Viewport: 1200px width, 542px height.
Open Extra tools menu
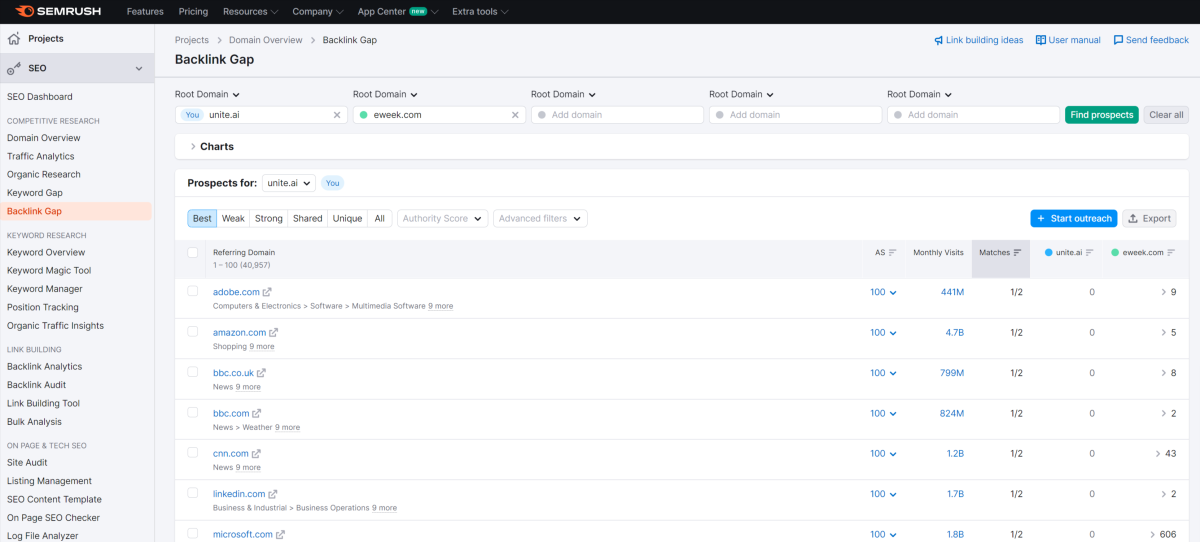[x=480, y=12]
